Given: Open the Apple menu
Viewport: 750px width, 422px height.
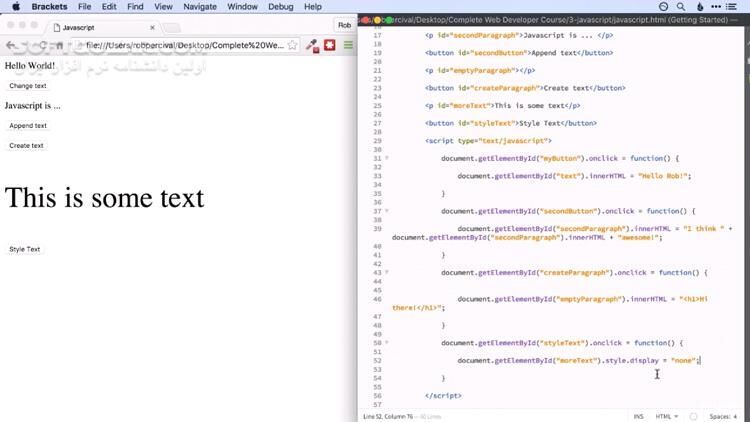Looking at the screenshot, I should pos(16,7).
